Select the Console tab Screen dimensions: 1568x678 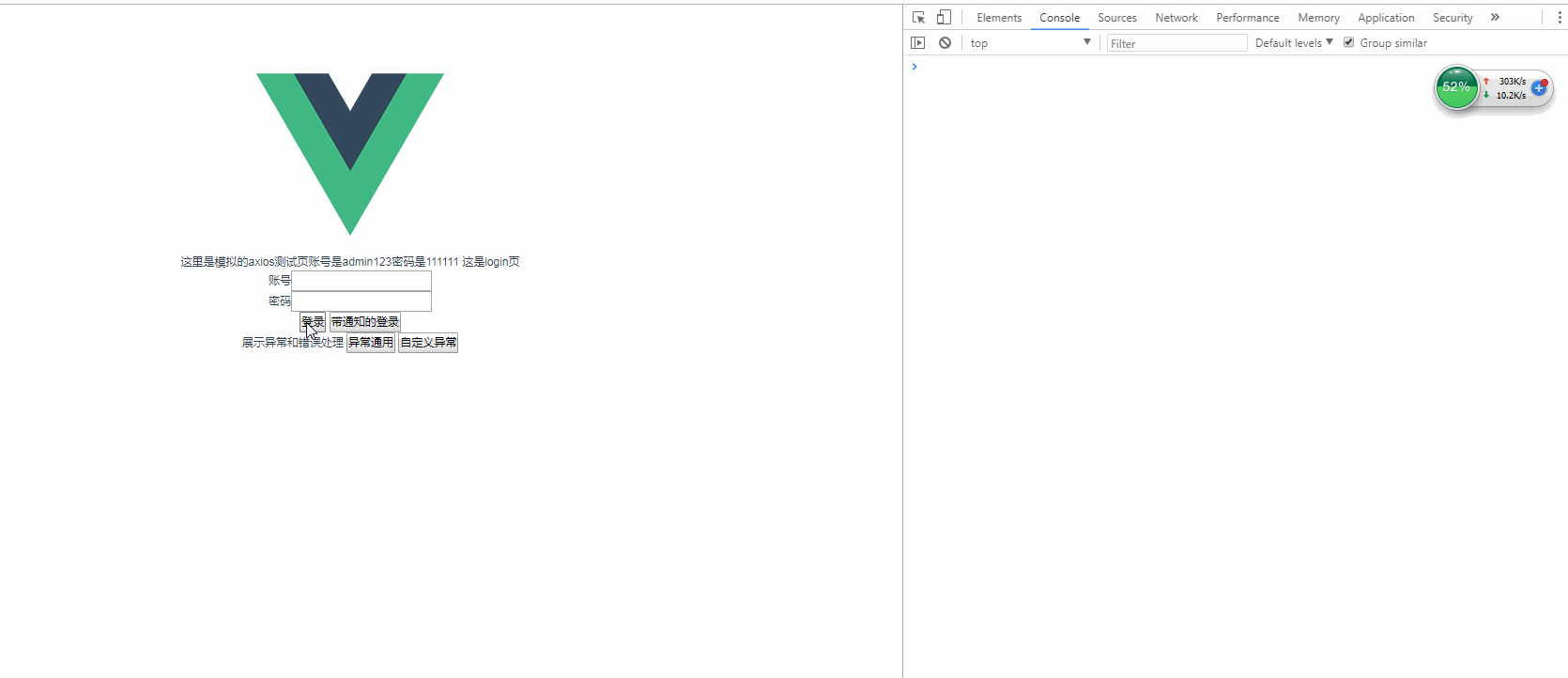tap(1059, 18)
